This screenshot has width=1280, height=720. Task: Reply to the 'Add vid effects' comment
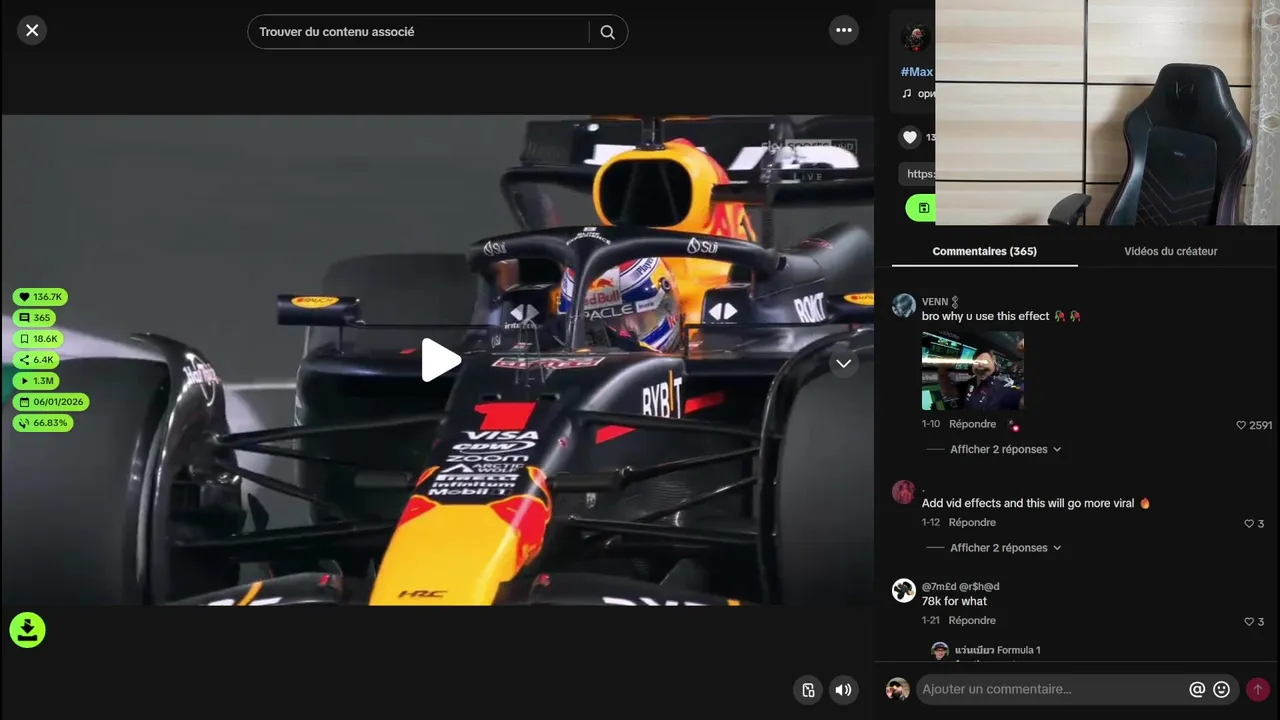click(x=972, y=523)
